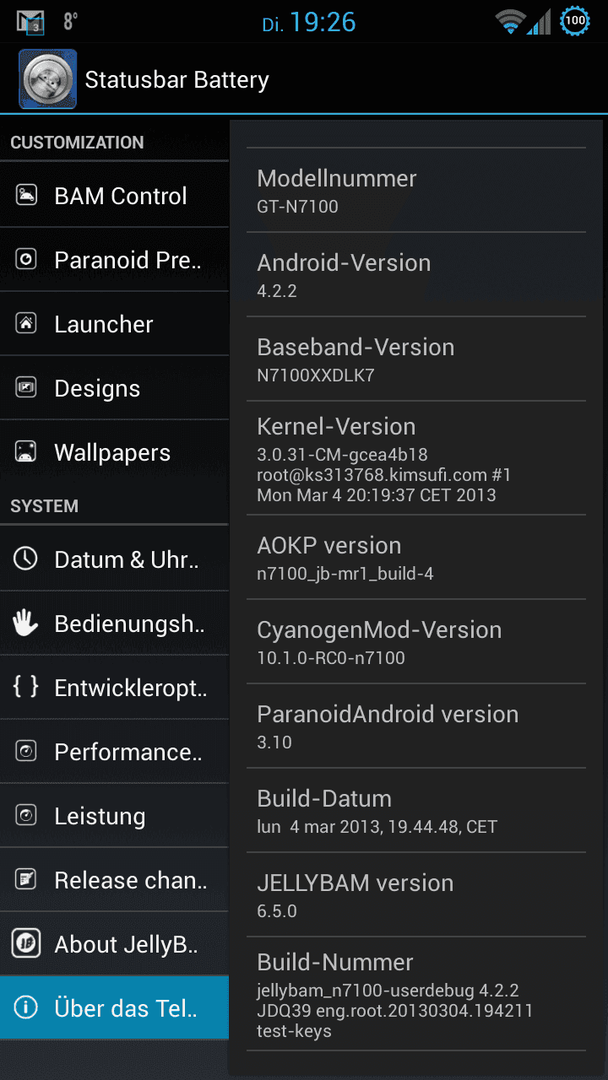This screenshot has height=1080, width=608.
Task: Select Leistung in the system list
Action: tap(114, 816)
